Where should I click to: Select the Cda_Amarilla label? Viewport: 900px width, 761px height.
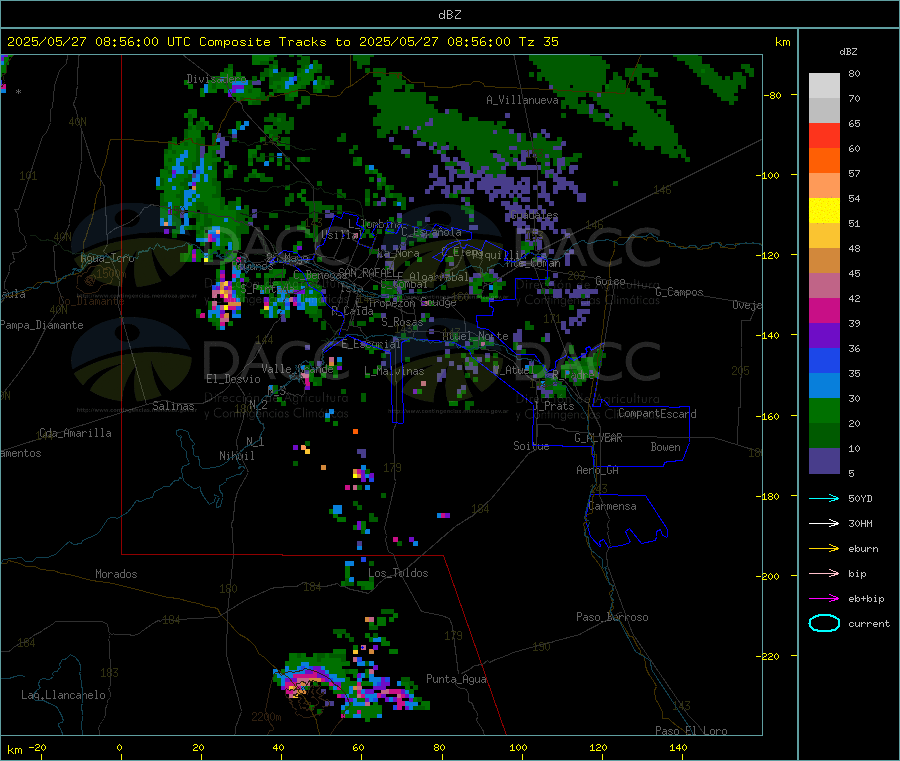pos(75,433)
